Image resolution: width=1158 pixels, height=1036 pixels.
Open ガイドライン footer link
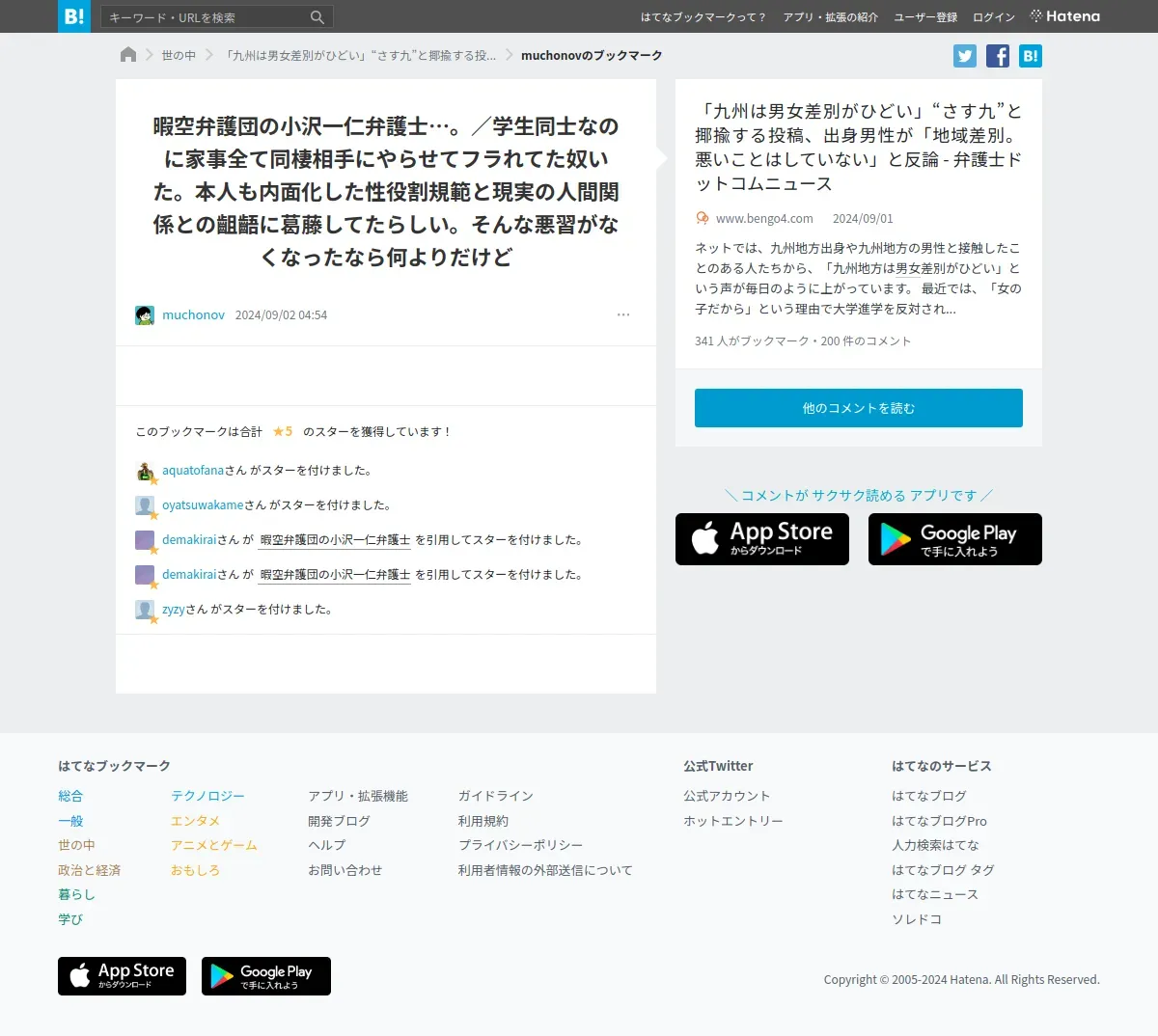(x=495, y=796)
